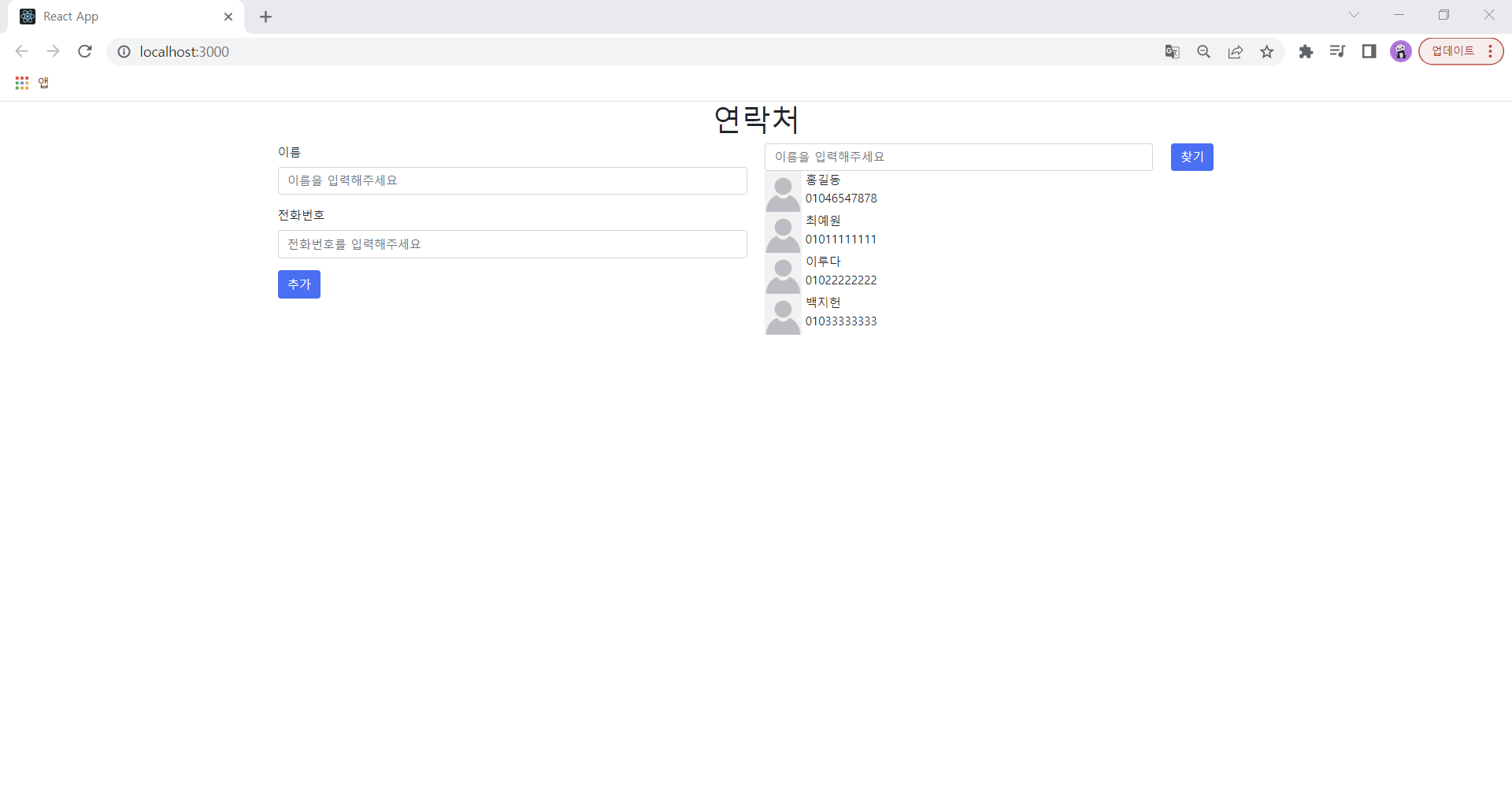Open the Google Translate page icon
The width and height of the screenshot is (1512, 794).
1172,51
